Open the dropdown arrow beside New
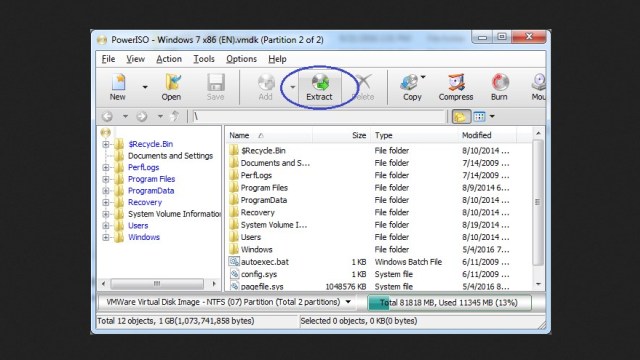 pos(145,87)
